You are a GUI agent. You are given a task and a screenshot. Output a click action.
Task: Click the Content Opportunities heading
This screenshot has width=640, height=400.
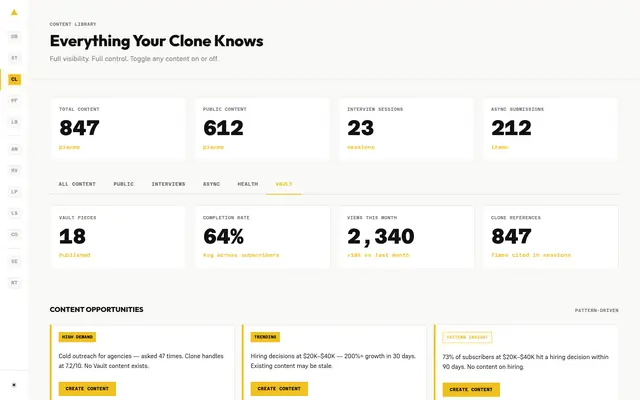(x=96, y=309)
